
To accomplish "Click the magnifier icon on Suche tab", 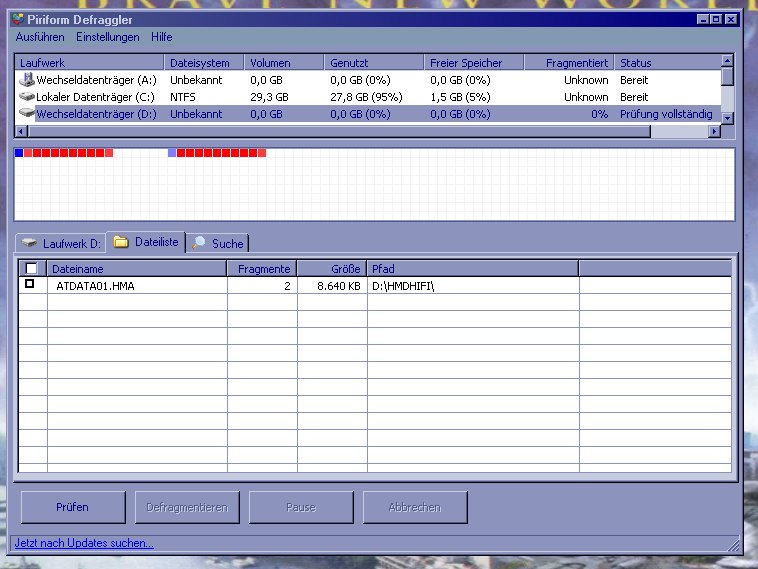I will (x=199, y=243).
